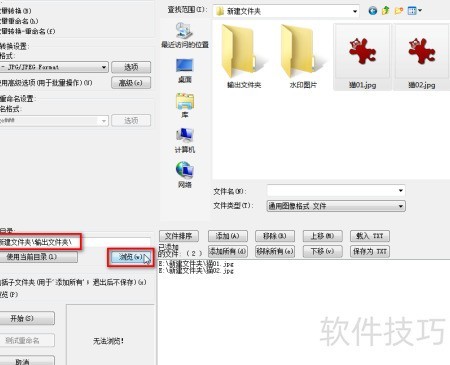Click the 添加(A) add button
450x365 pixels.
pos(228,236)
